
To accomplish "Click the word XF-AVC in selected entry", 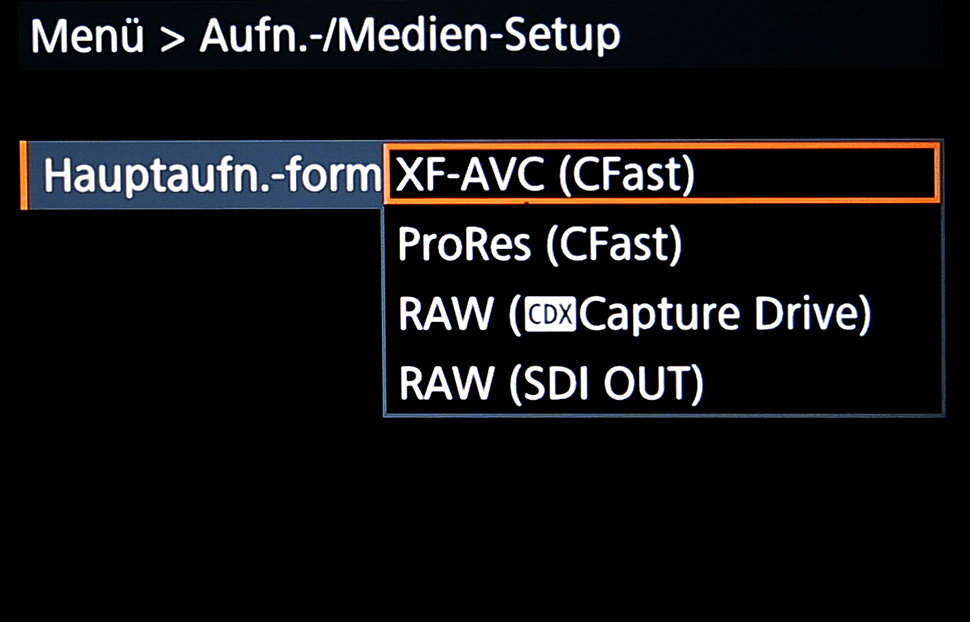I will 472,174.
